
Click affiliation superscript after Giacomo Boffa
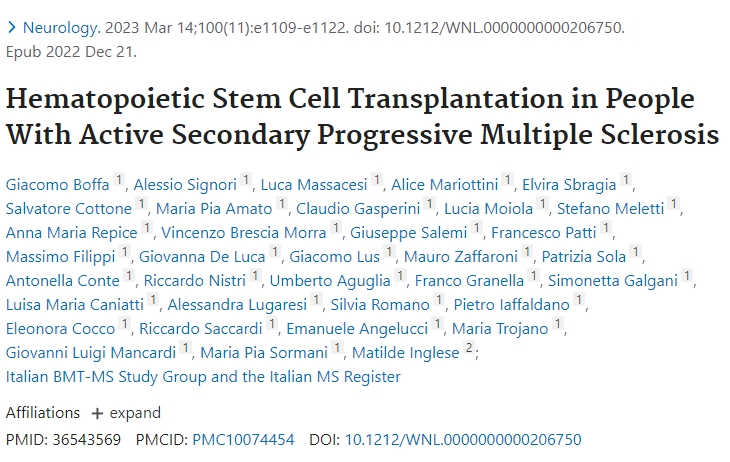click(x=119, y=181)
